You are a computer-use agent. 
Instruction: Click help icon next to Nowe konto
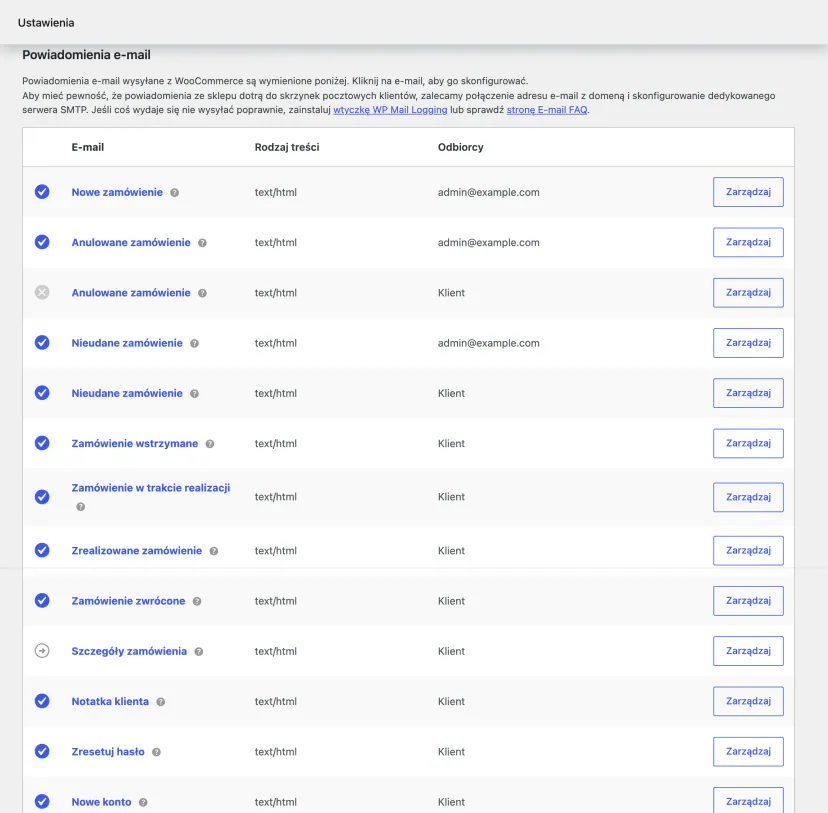(143, 802)
